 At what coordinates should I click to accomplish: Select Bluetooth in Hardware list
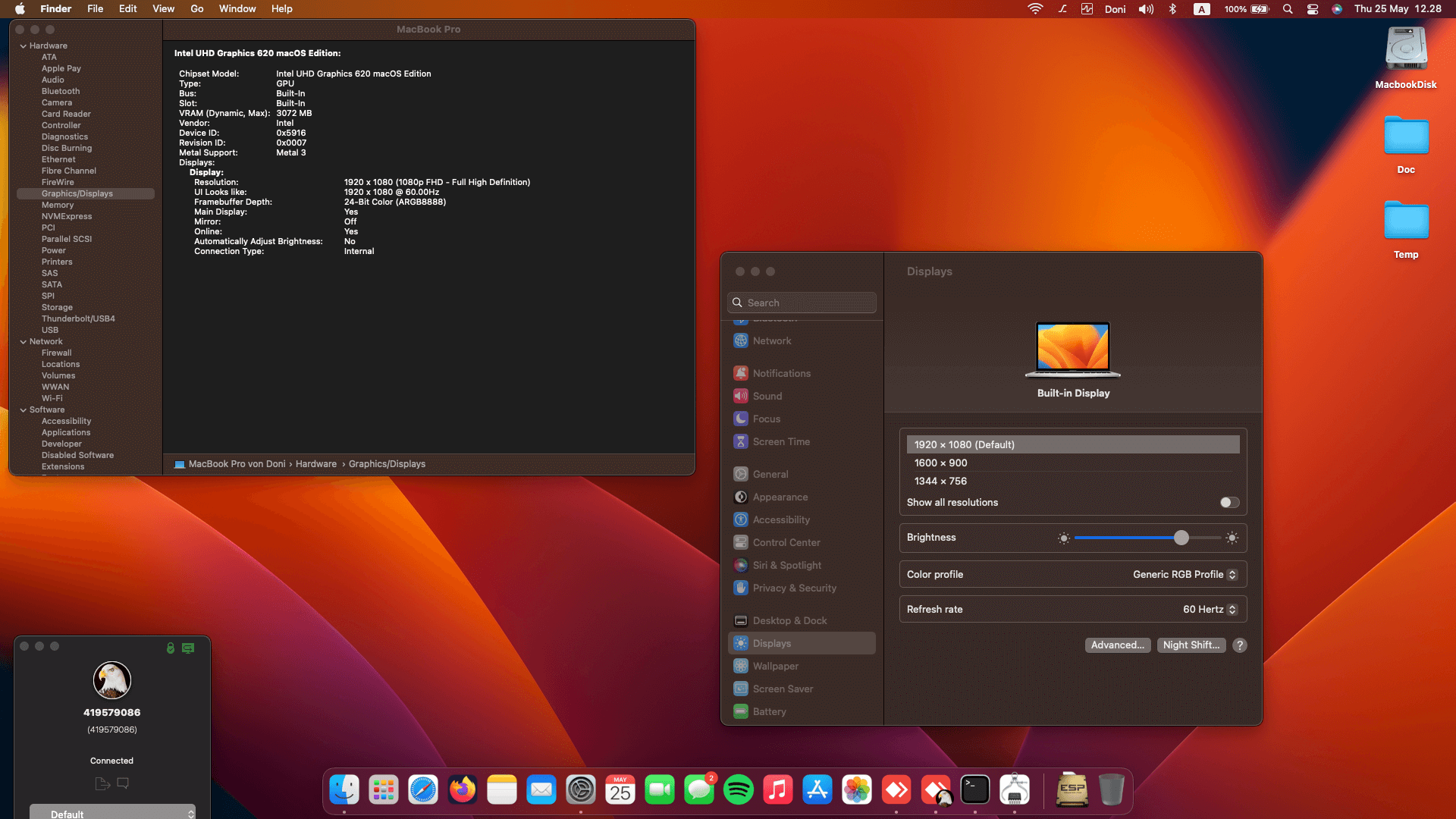pos(61,92)
